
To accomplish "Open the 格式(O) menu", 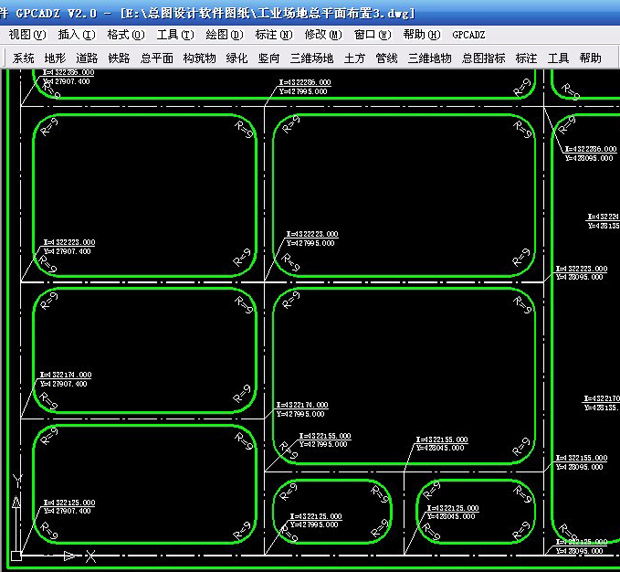I will [x=125, y=34].
